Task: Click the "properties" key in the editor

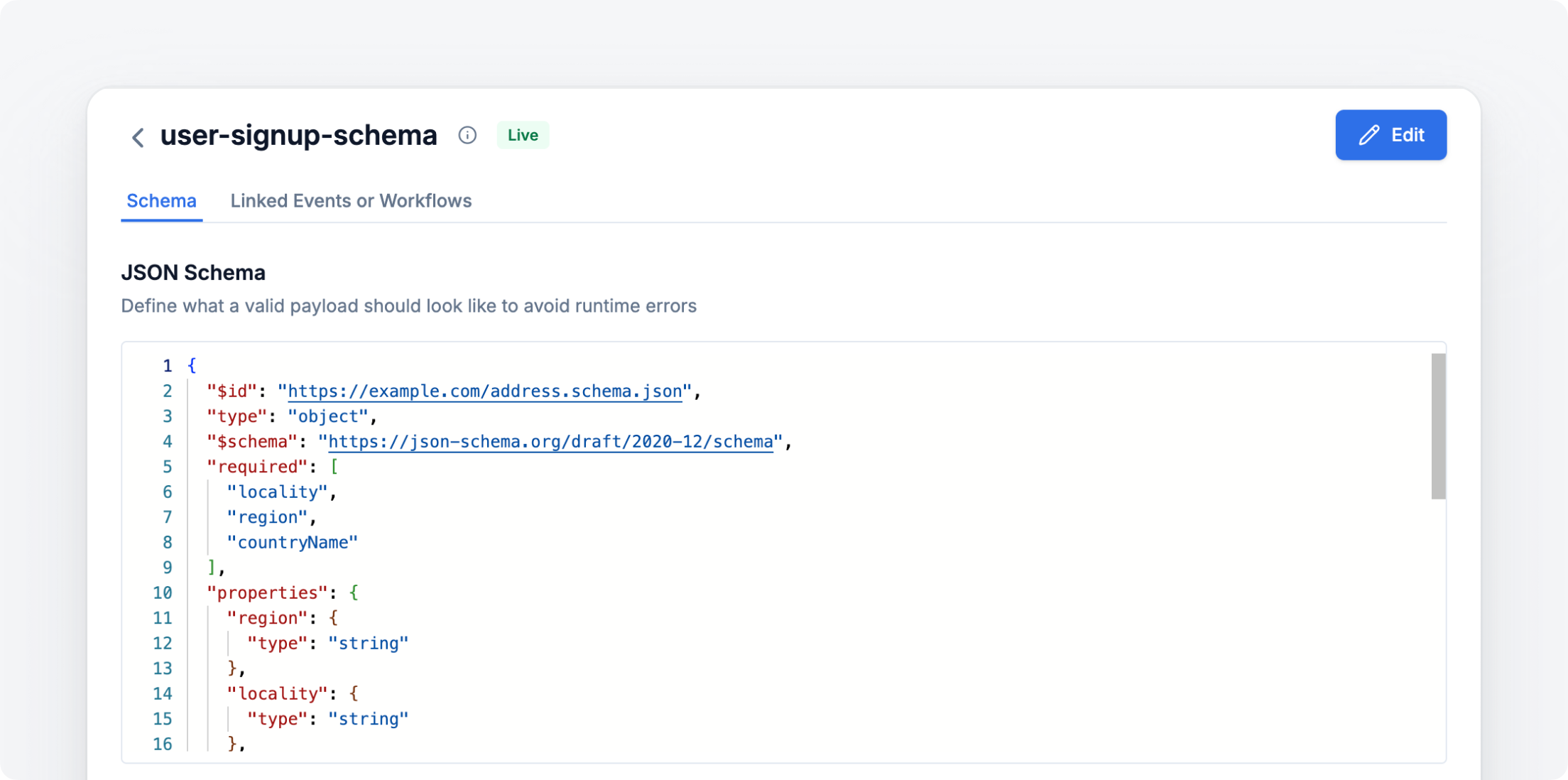Action: pyautogui.click(x=267, y=592)
